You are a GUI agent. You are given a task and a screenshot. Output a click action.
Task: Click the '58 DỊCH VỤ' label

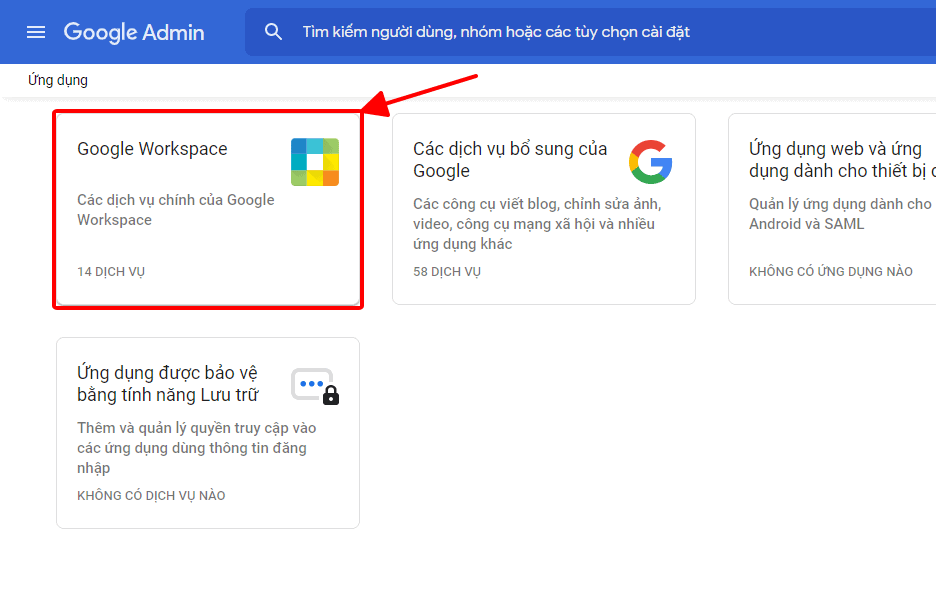pyautogui.click(x=447, y=271)
